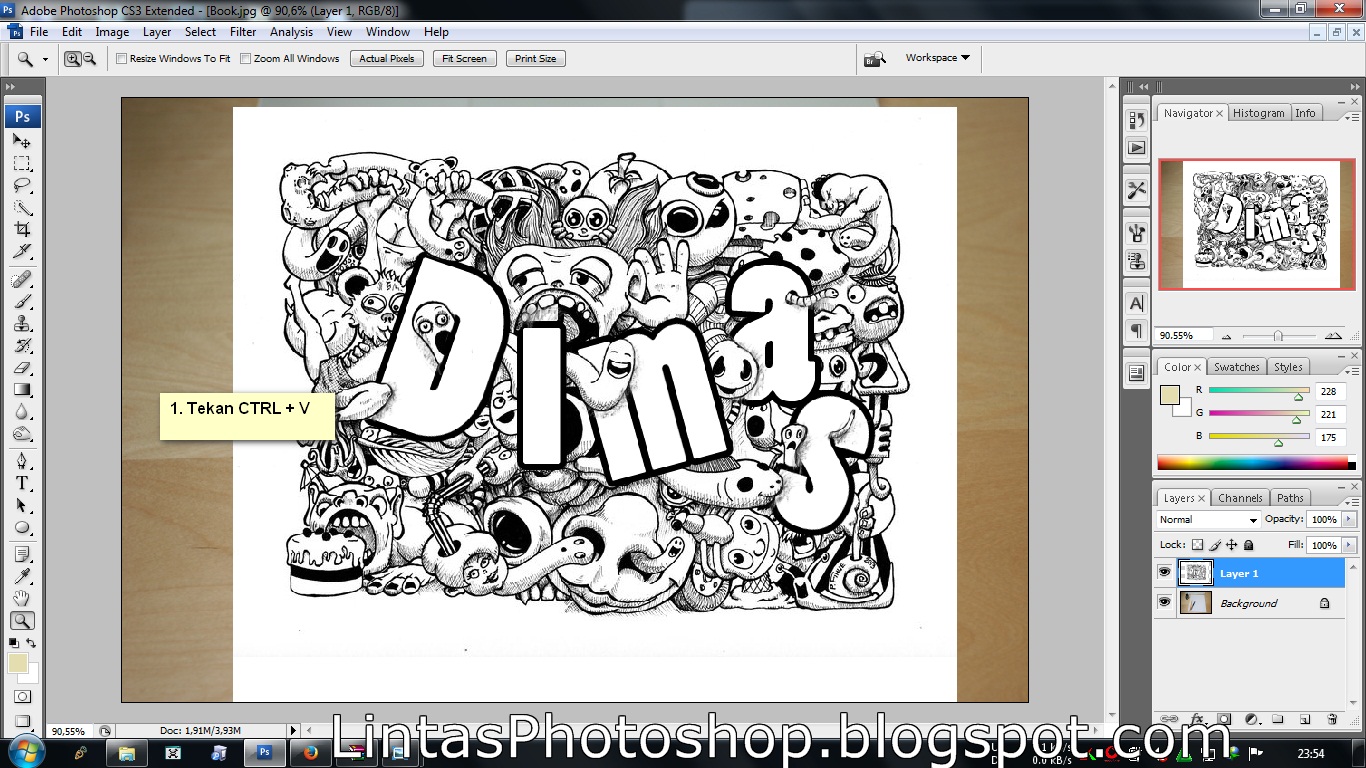Select the Rectangular Marquee tool
1366x768 pixels.
tap(22, 163)
